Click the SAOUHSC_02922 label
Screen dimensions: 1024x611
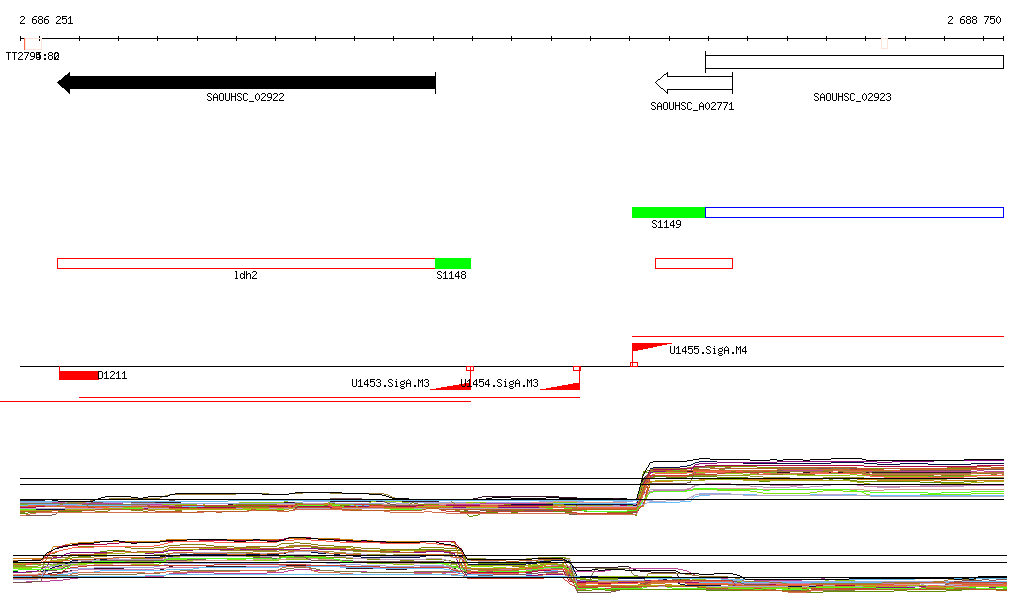[245, 97]
